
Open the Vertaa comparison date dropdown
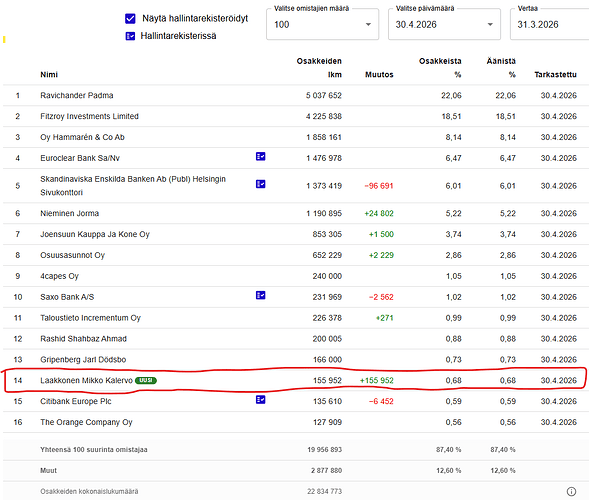point(550,24)
